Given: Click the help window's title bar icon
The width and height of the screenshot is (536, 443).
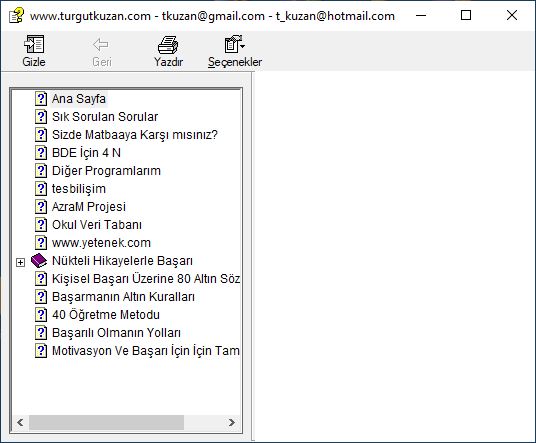Looking at the screenshot, I should (x=16, y=15).
